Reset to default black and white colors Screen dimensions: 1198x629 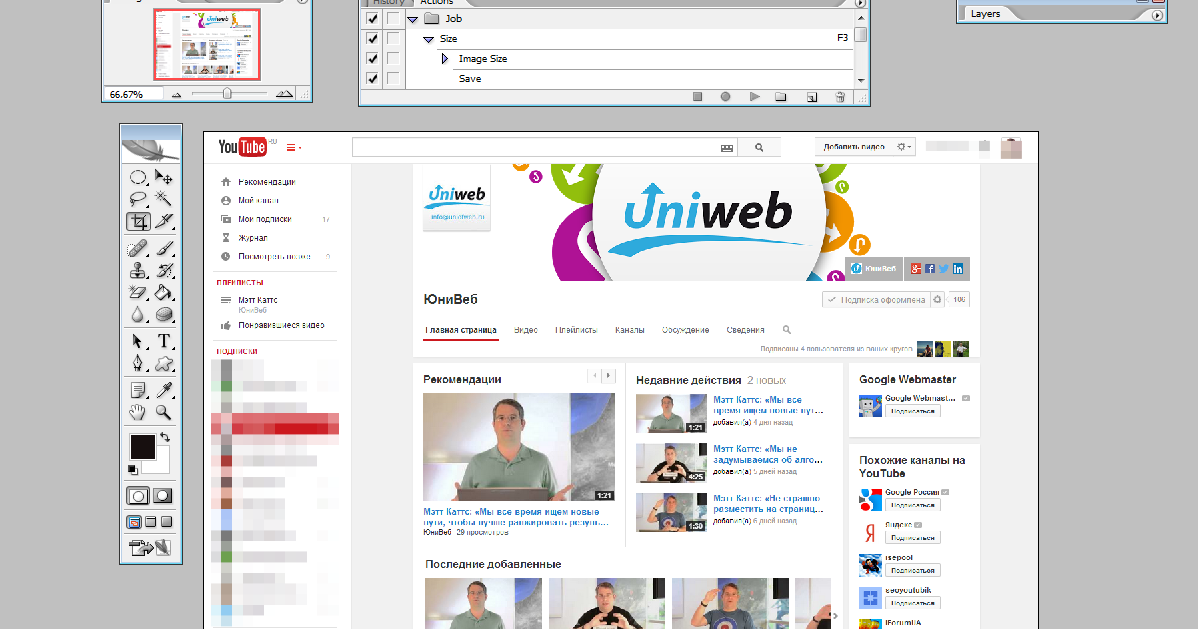coord(133,469)
